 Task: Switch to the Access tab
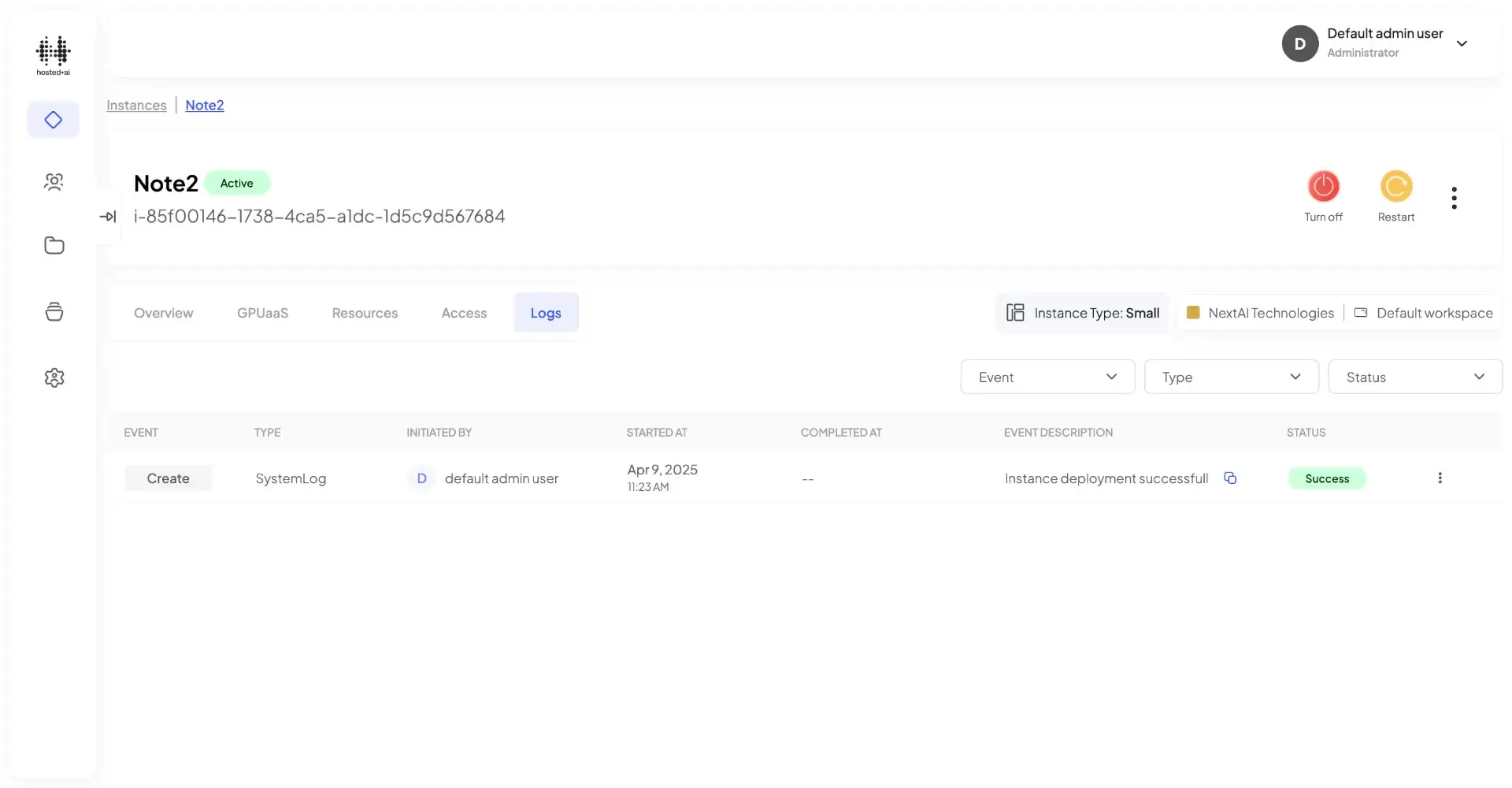464,313
